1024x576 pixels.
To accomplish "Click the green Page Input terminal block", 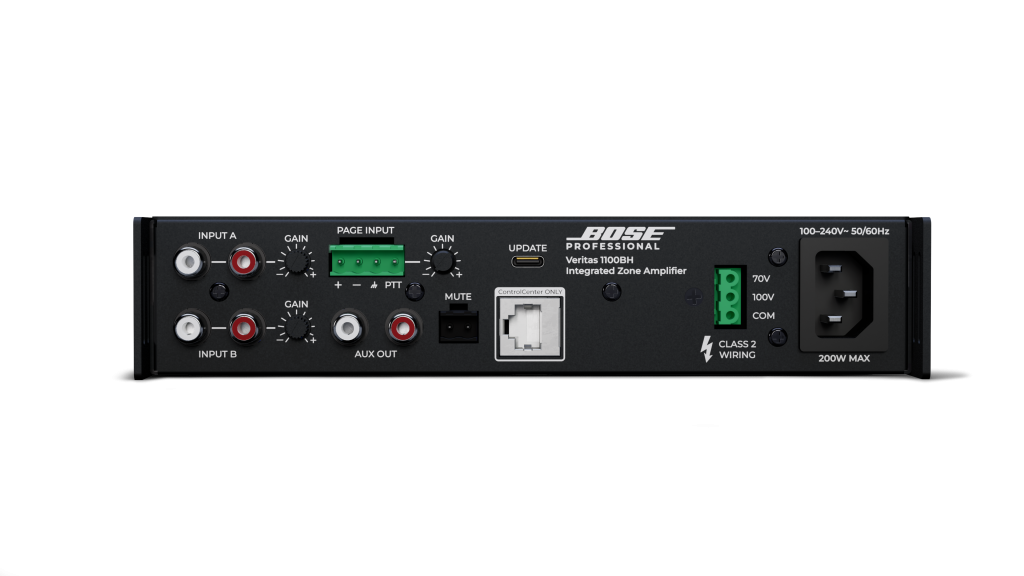I will (366, 262).
